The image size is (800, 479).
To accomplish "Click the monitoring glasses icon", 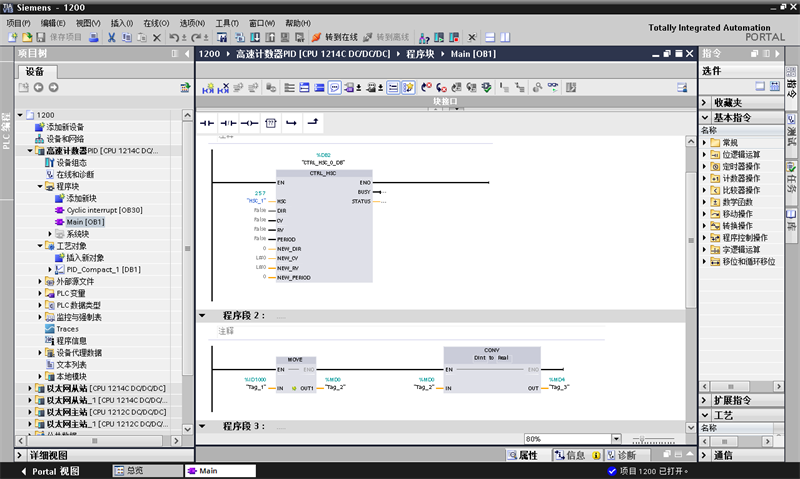I will click(x=553, y=88).
